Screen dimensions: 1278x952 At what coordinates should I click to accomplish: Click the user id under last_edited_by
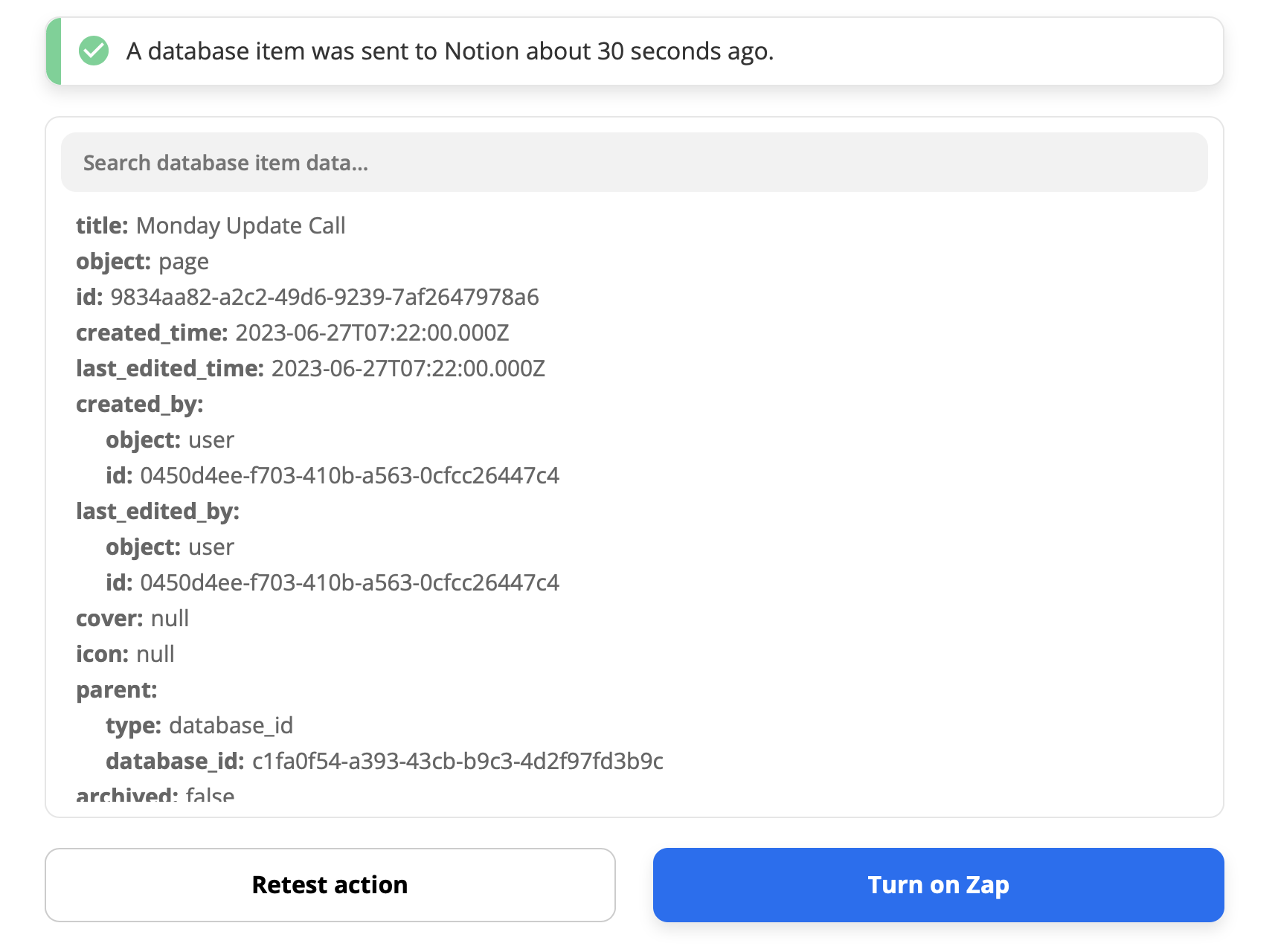(x=350, y=582)
